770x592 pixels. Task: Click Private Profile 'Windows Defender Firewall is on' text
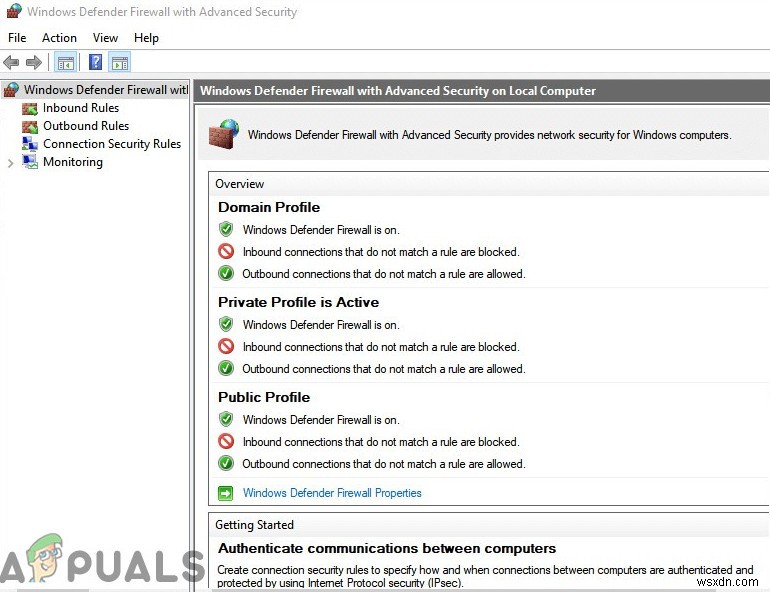[x=321, y=325]
